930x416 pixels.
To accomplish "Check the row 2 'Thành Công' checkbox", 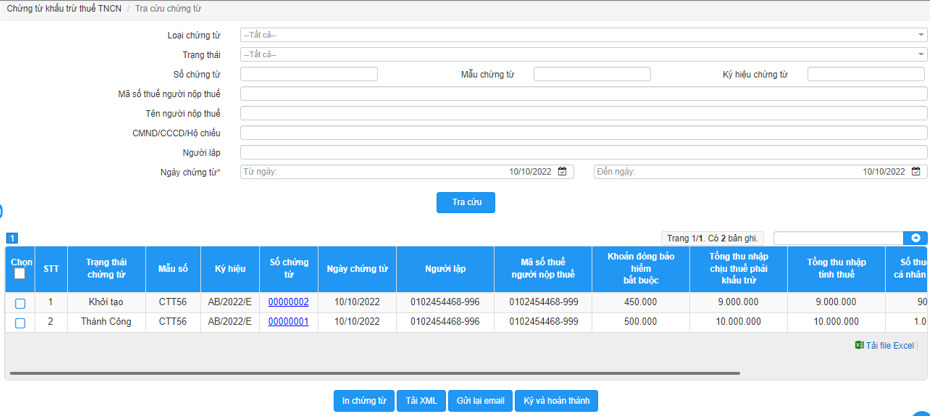I will click(20, 323).
